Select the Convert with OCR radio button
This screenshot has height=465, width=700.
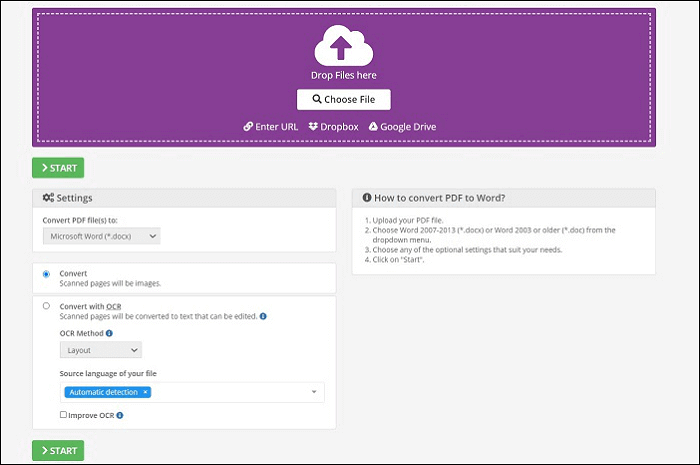tap(46, 306)
